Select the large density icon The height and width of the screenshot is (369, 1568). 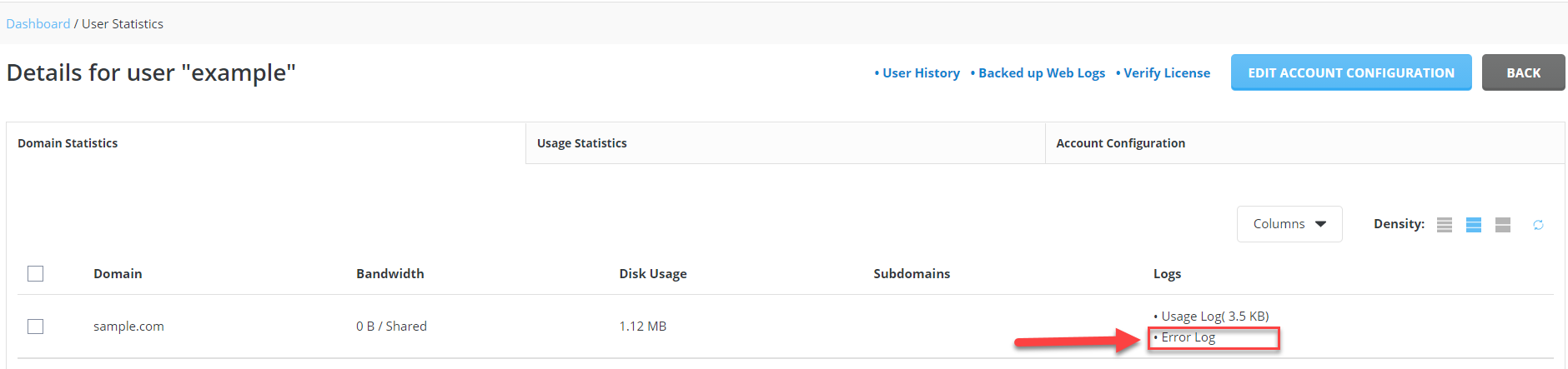(1503, 225)
